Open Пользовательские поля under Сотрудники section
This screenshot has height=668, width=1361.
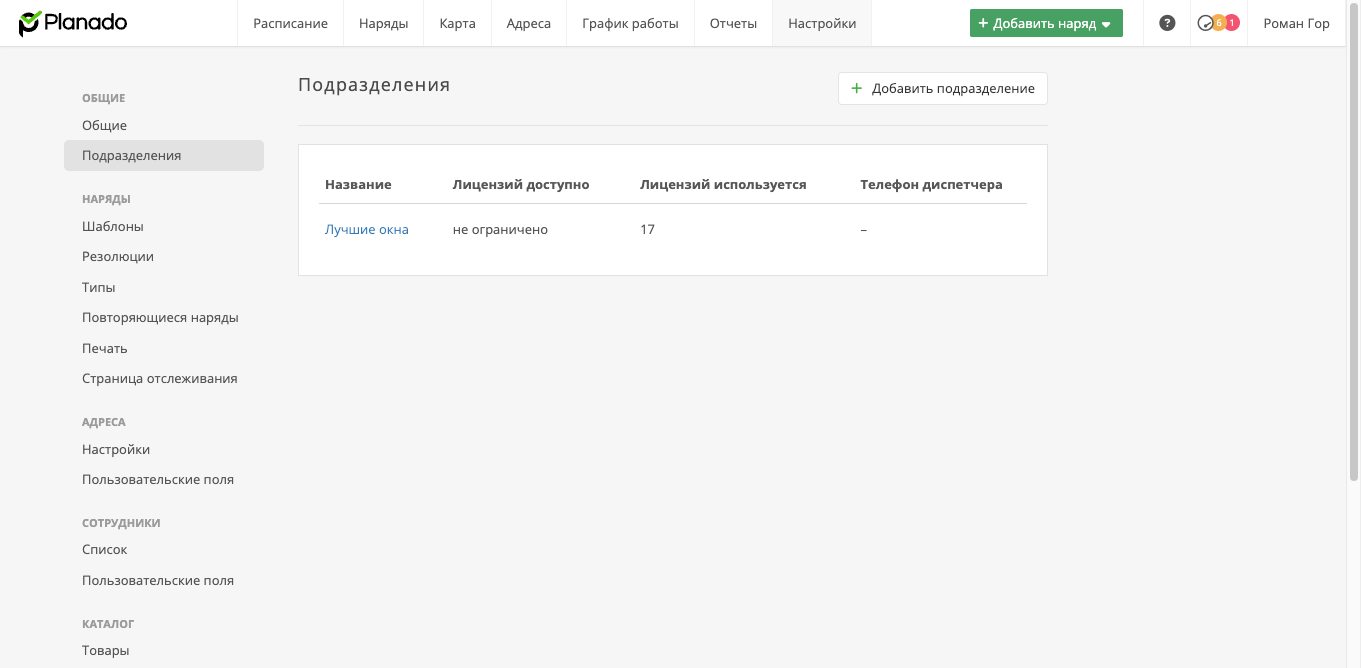coord(158,580)
